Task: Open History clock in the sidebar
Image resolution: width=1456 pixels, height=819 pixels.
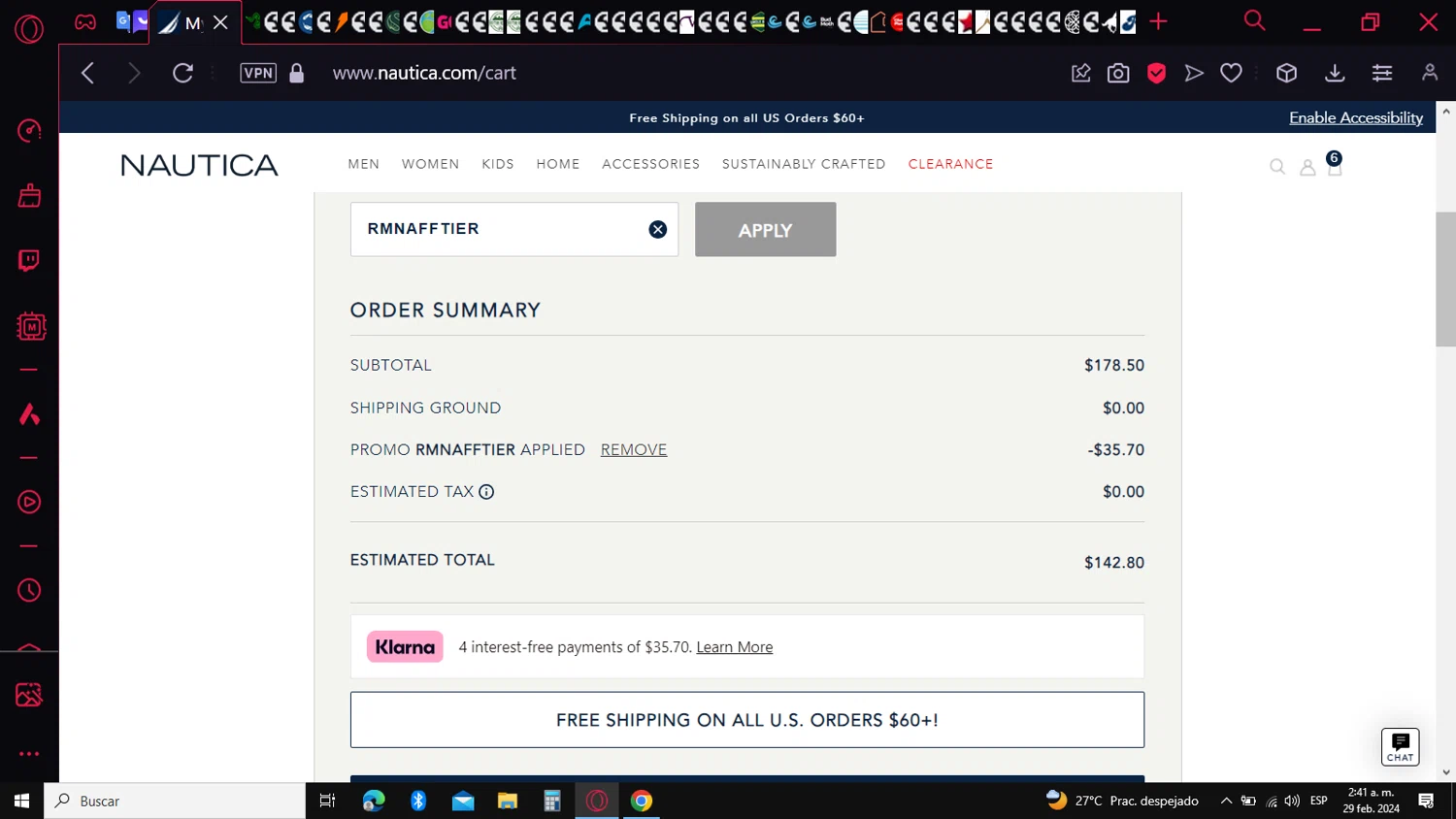Action: pos(29,590)
